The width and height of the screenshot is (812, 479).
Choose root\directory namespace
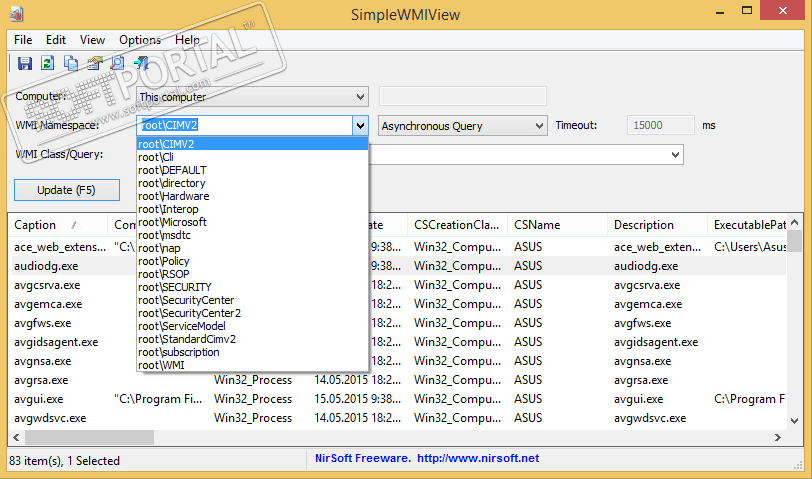pos(252,183)
